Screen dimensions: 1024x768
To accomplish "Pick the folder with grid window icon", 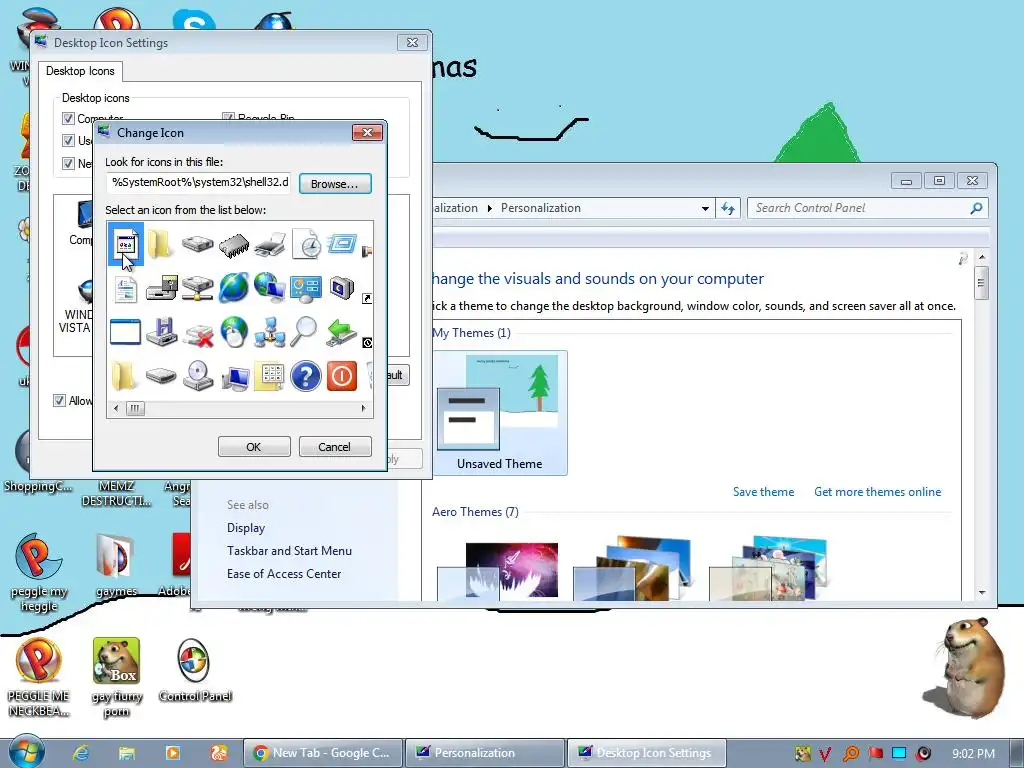I will point(270,376).
